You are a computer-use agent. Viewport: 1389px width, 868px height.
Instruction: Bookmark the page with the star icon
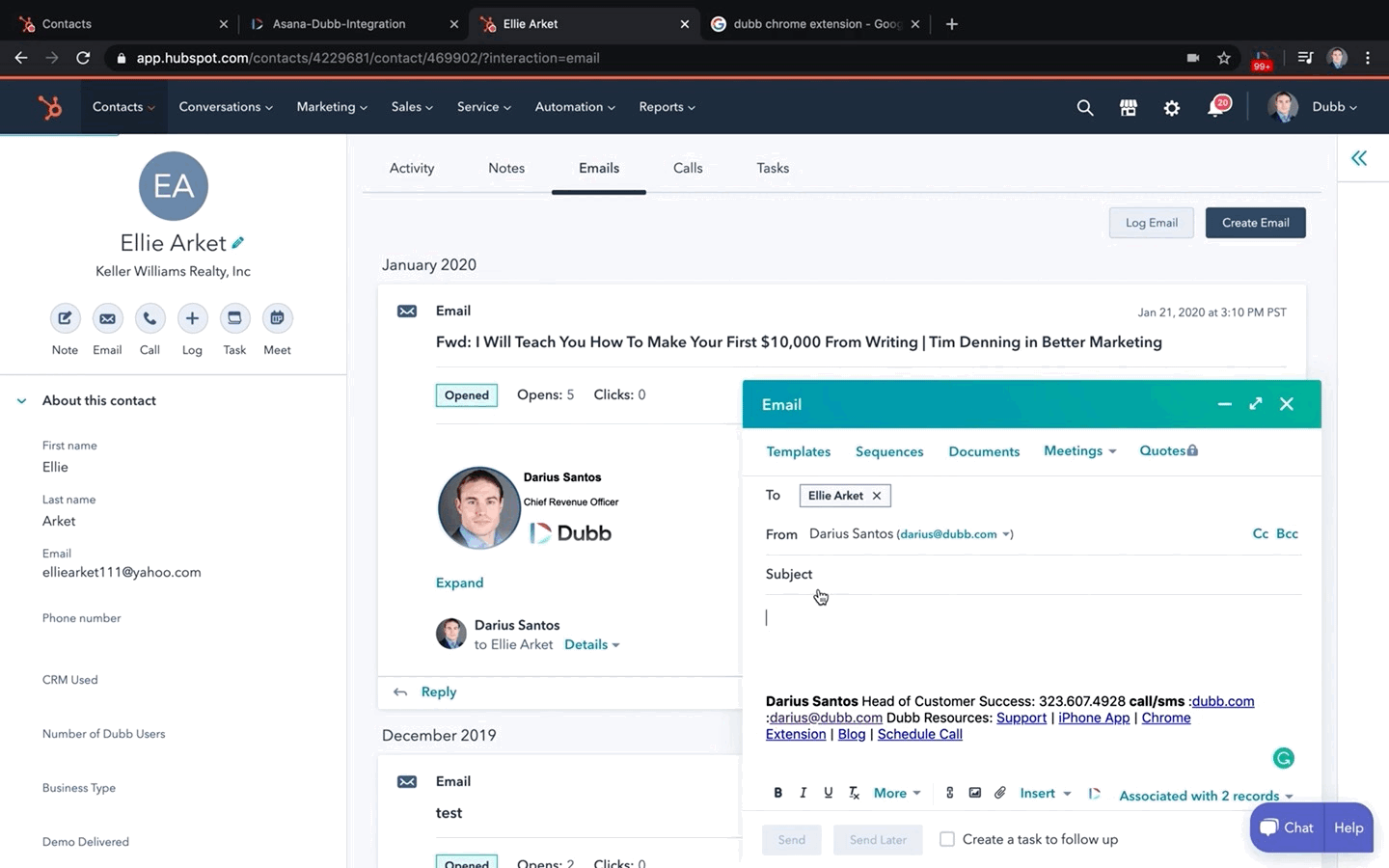pos(1224,58)
